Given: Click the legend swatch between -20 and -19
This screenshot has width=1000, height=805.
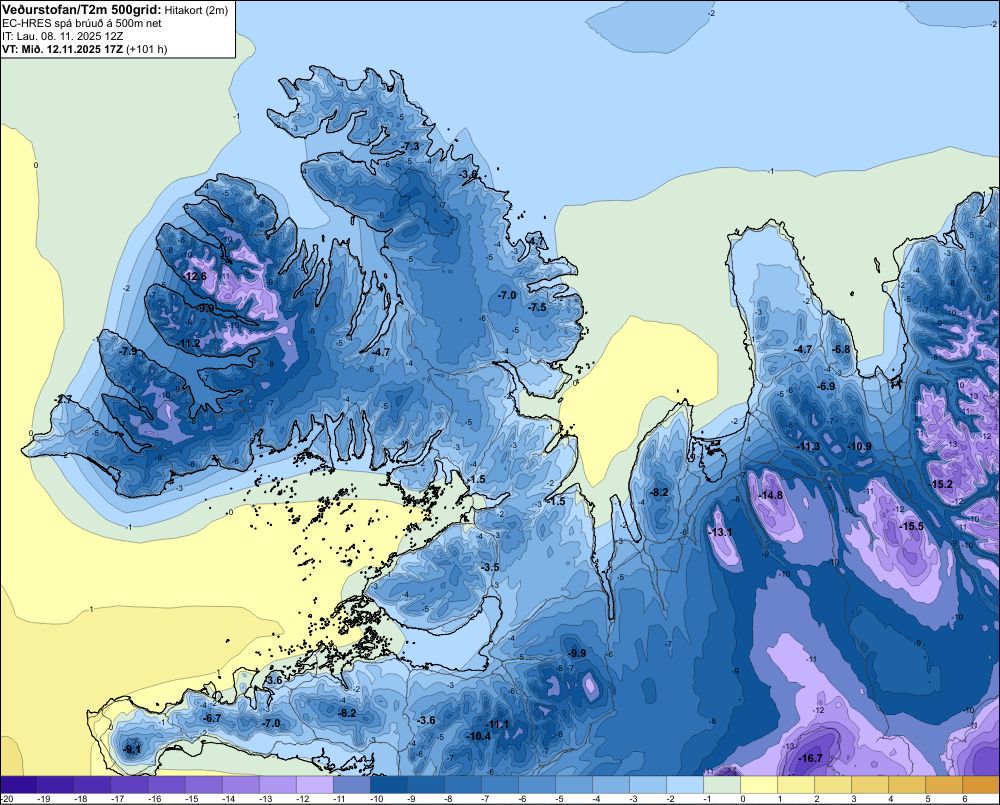Looking at the screenshot, I should 18,785.
